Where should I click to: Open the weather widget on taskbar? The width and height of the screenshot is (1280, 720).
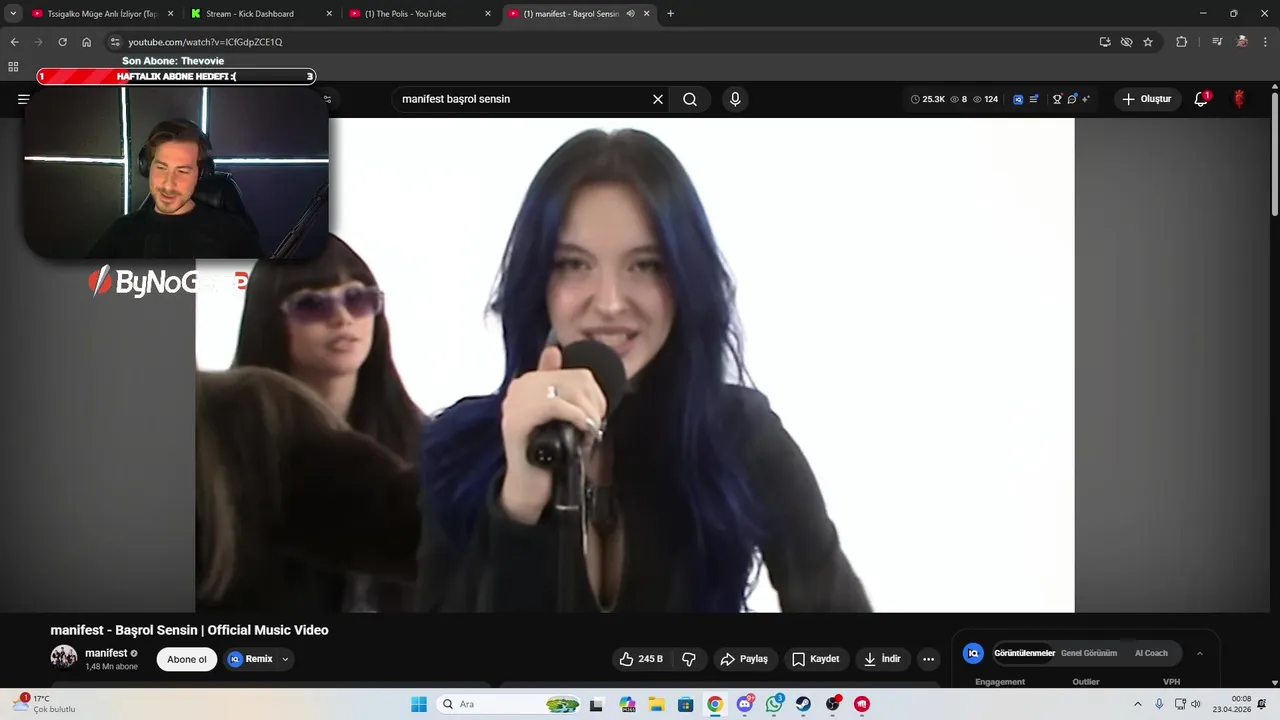click(x=45, y=704)
